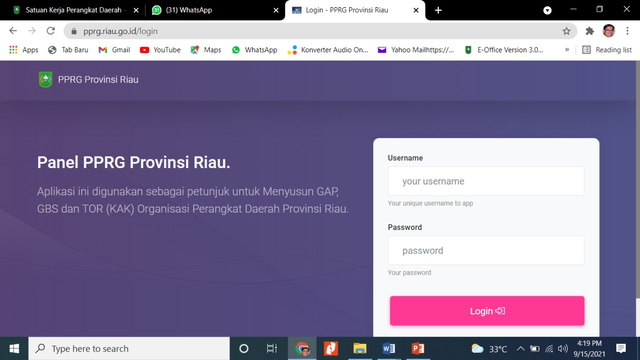
Task: Open weather widget showing 33°C
Action: (x=489, y=349)
